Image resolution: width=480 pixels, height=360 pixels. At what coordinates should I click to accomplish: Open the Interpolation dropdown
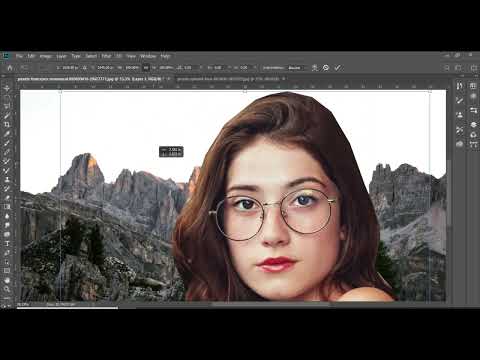(x=295, y=68)
